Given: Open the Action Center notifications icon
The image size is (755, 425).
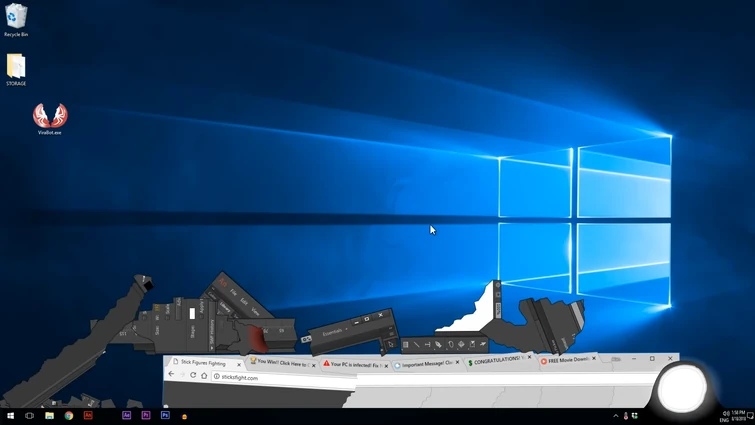Looking at the screenshot, I should click(750, 416).
